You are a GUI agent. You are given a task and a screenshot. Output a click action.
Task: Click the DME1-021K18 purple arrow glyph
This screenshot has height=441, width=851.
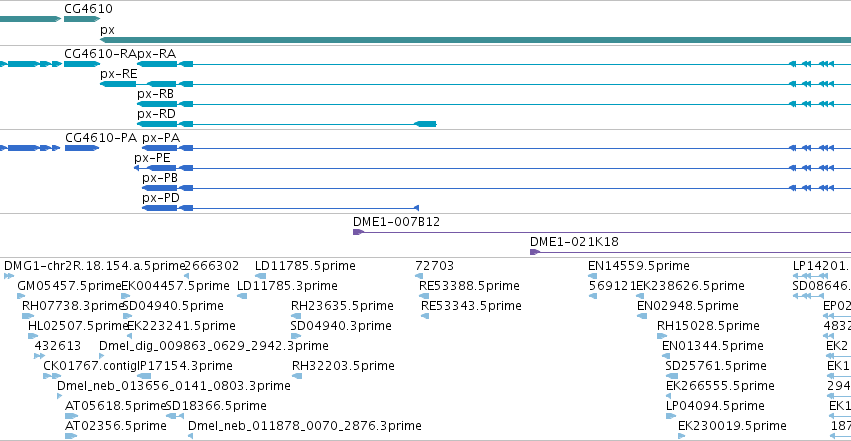535,252
